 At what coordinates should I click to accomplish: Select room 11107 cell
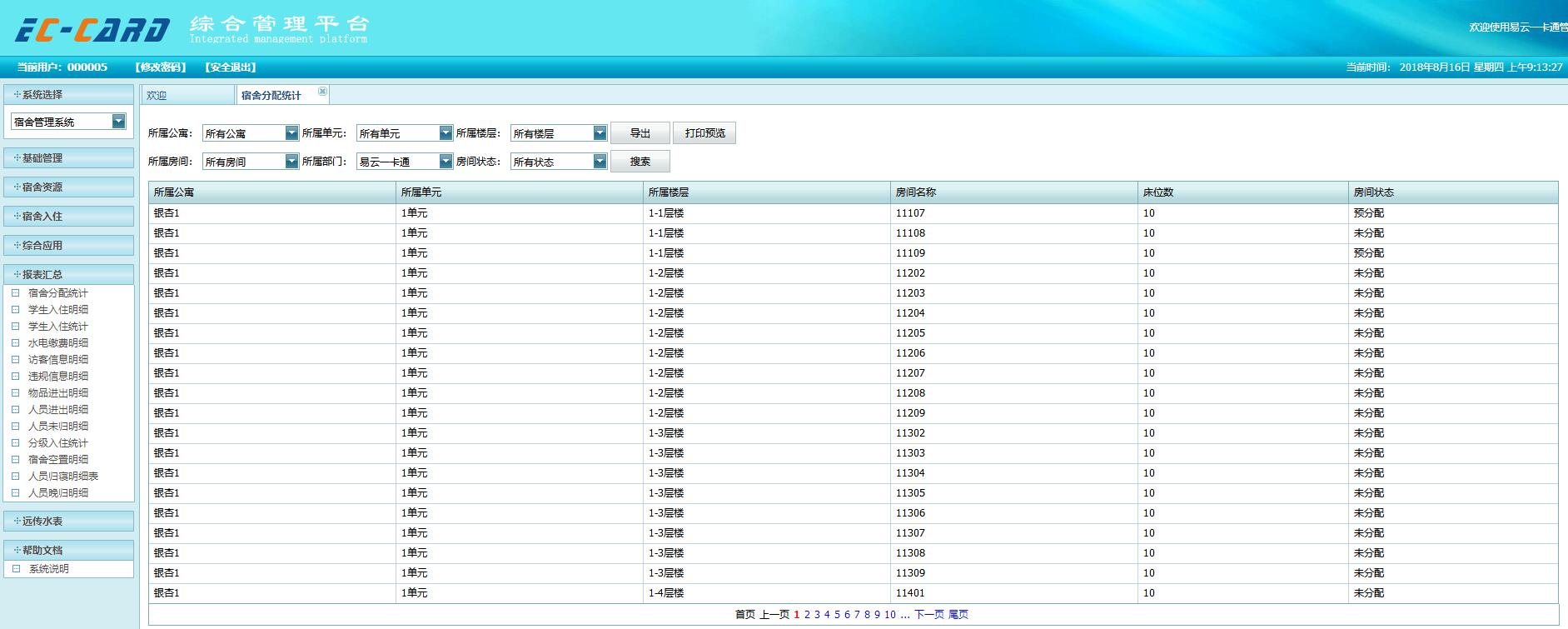point(1014,213)
